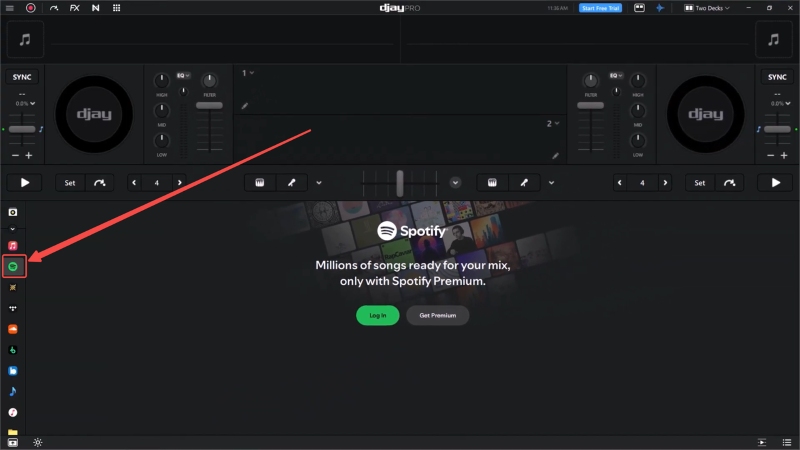Open the two-panel layout icon beside Start Free Trial
Viewport: 800px width, 450px height.
639,8
